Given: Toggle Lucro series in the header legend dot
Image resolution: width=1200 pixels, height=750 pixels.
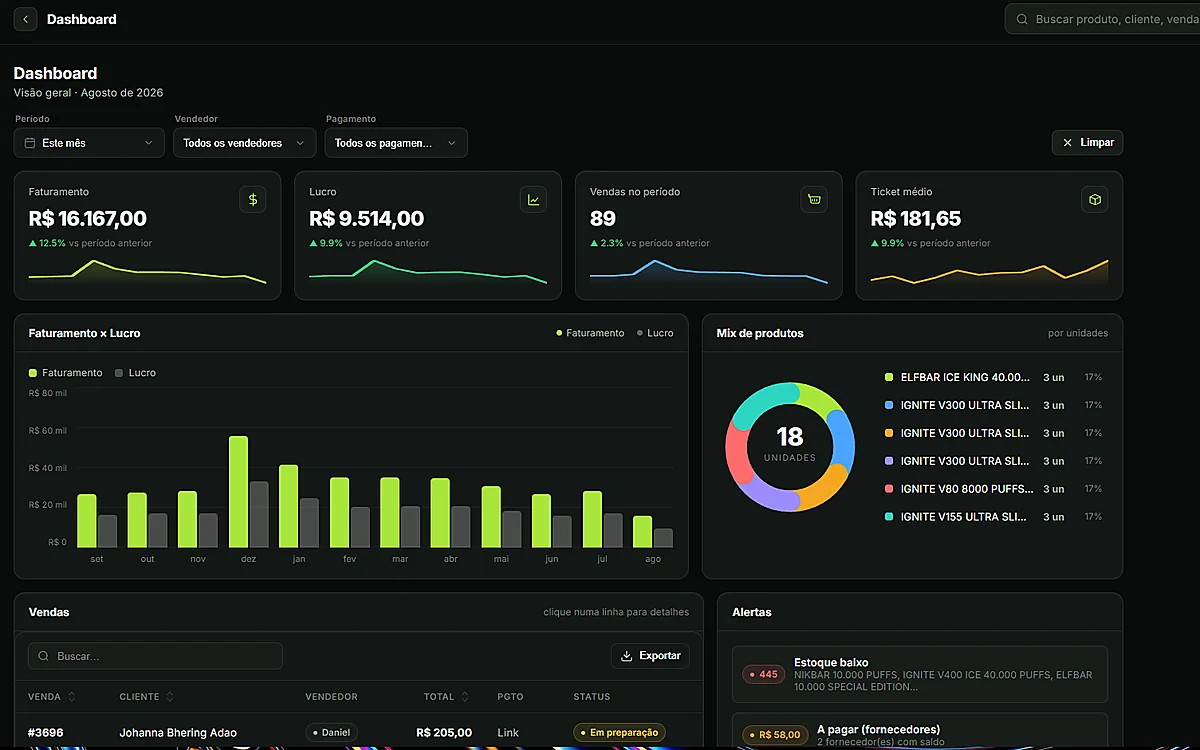Looking at the screenshot, I should 641,333.
